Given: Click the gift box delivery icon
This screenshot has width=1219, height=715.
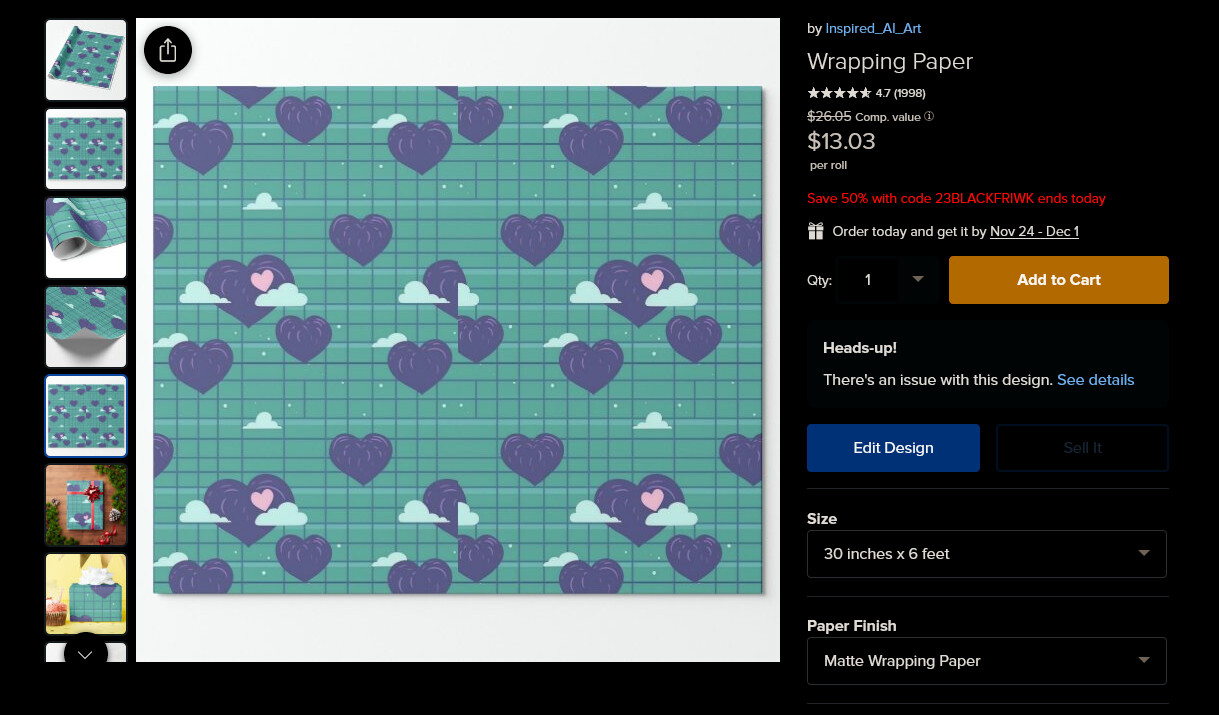Looking at the screenshot, I should (816, 231).
